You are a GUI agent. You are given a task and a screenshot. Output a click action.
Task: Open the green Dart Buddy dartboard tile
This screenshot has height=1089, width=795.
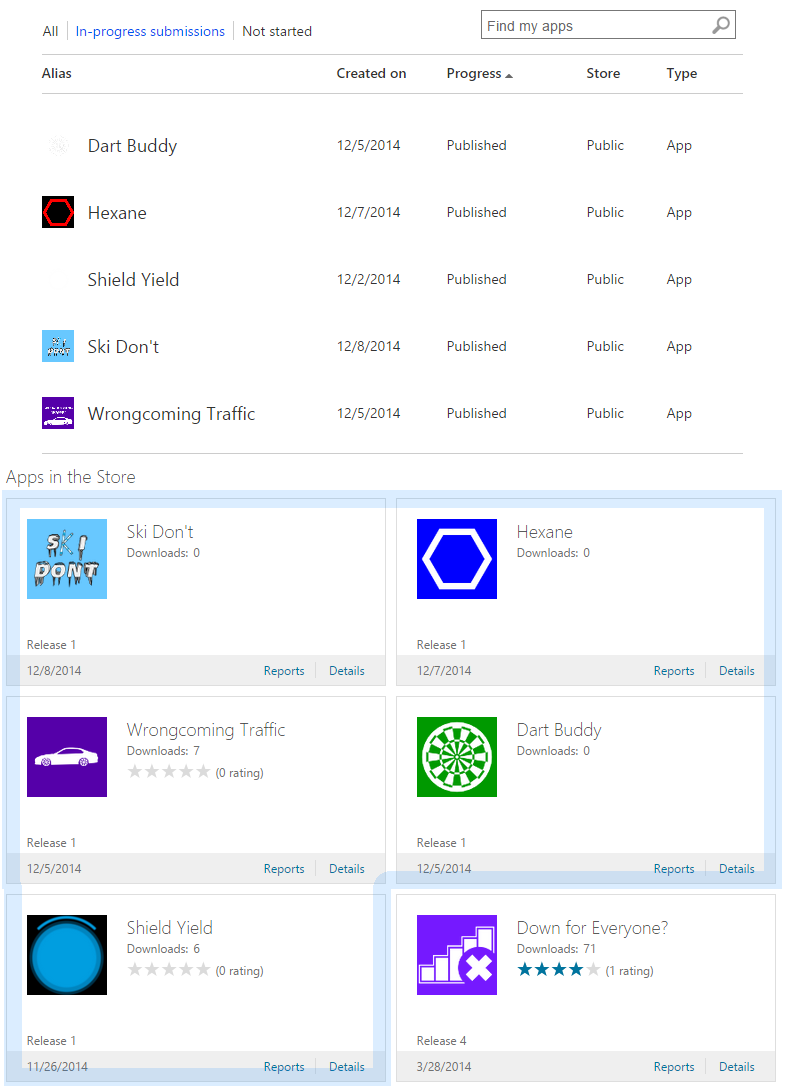(457, 757)
